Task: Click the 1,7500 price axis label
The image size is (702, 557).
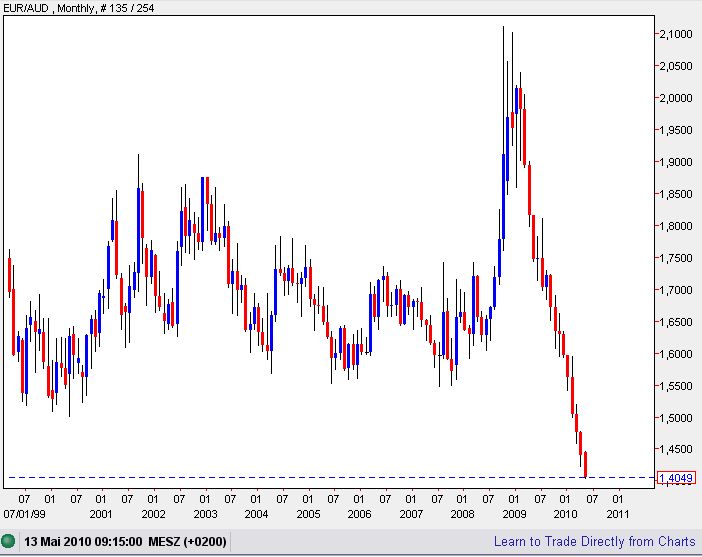Action: pyautogui.click(x=676, y=258)
